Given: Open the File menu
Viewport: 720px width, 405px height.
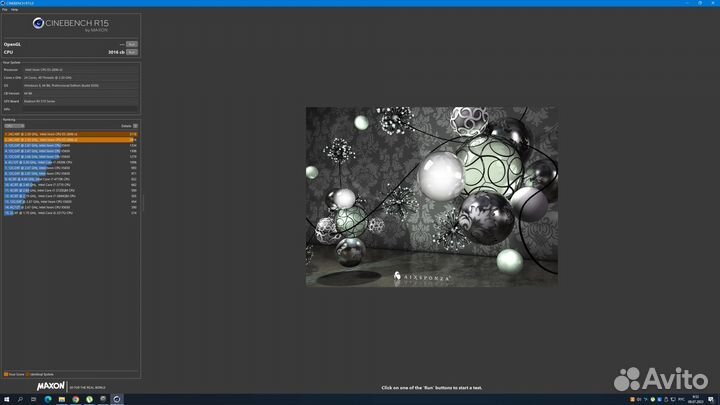Looking at the screenshot, I should 5,9.
